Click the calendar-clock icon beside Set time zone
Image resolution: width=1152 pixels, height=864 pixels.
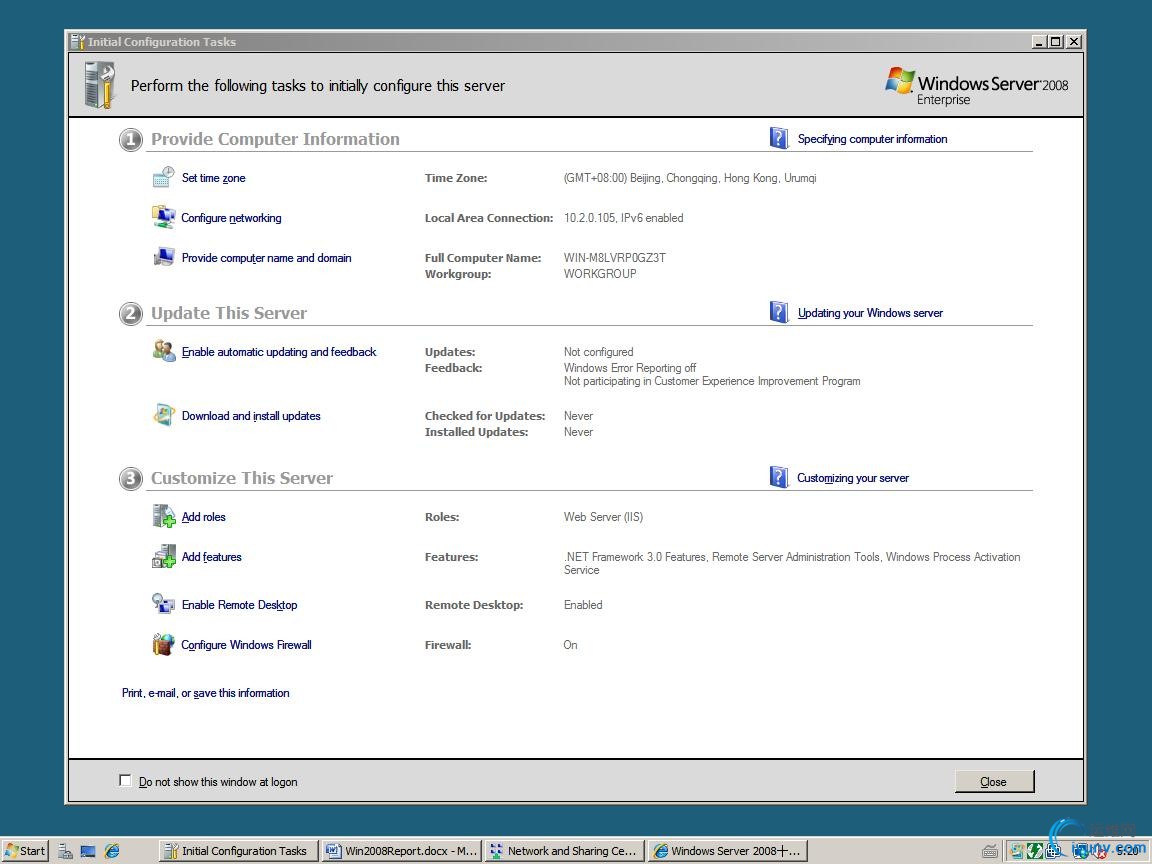(163, 177)
